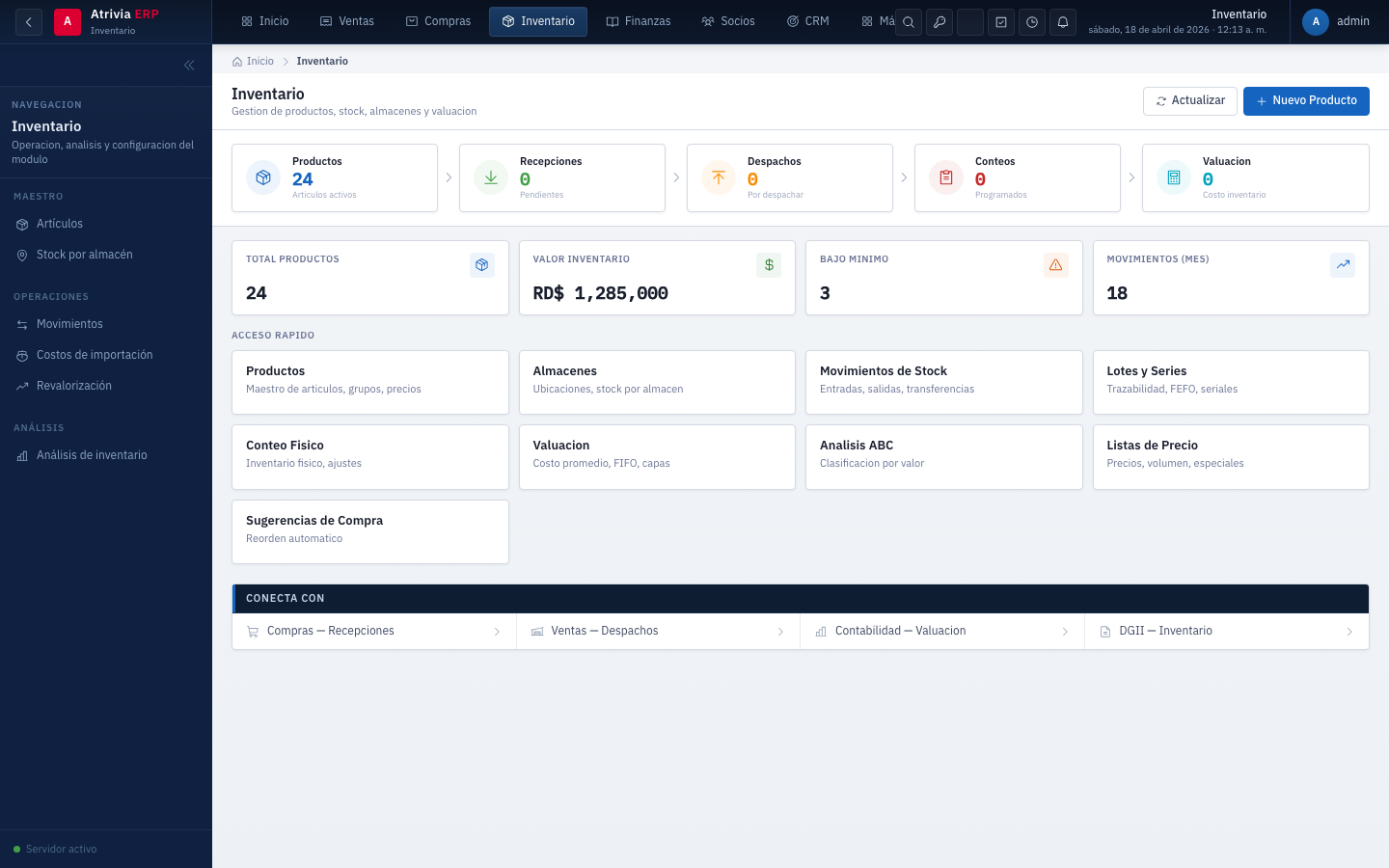The width and height of the screenshot is (1389, 868).
Task: Open Stock por almacén in sidebar
Action: click(x=106, y=255)
